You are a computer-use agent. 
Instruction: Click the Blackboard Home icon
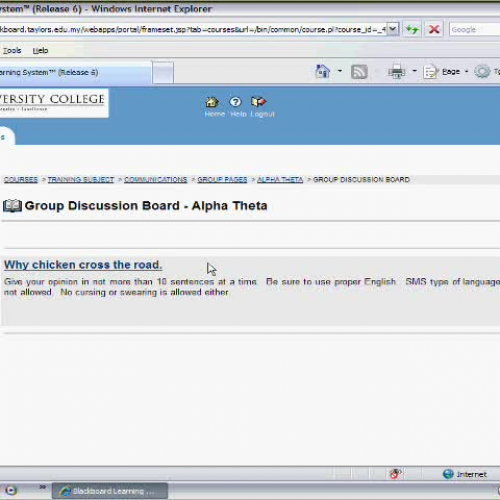click(x=212, y=102)
